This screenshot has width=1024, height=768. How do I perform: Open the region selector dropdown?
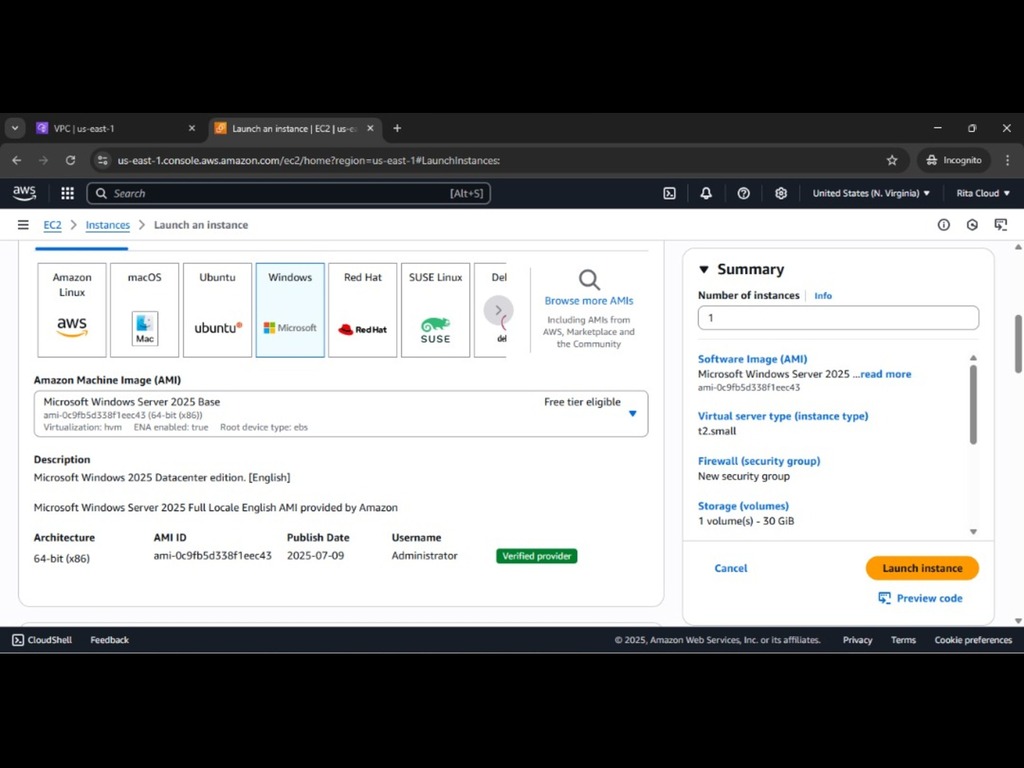[x=871, y=193]
